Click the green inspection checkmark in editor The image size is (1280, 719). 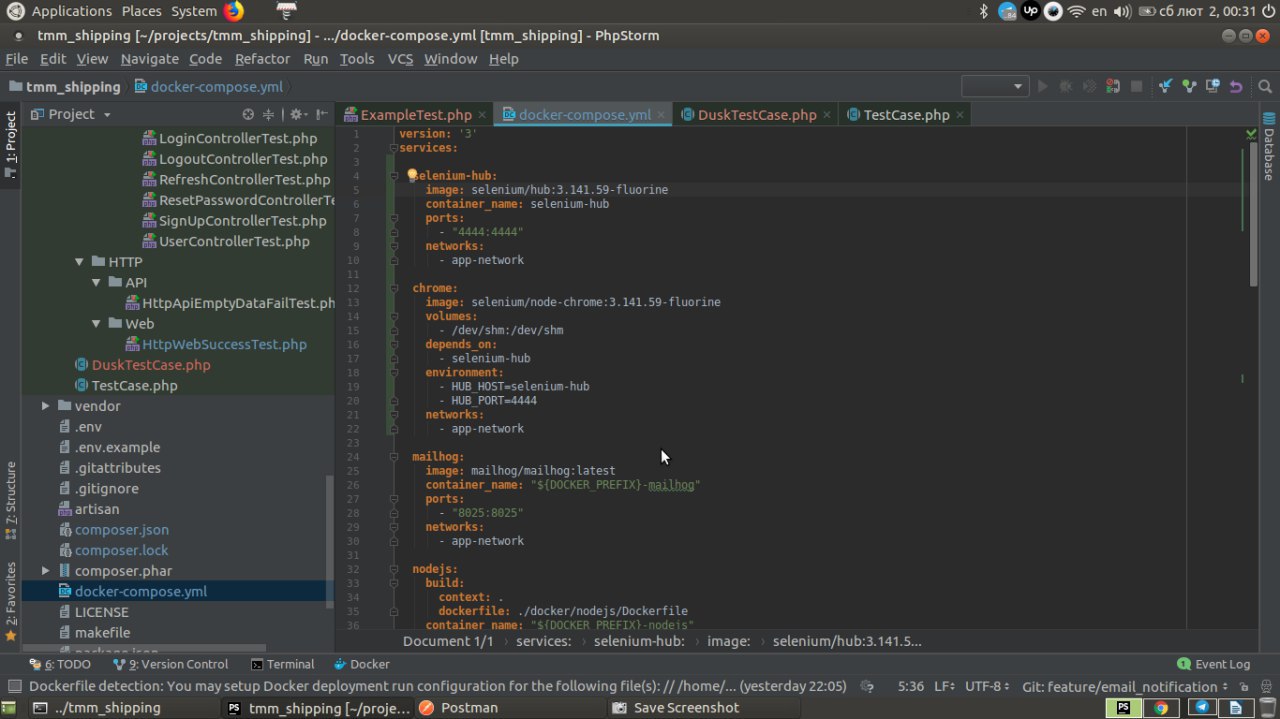pos(1251,133)
